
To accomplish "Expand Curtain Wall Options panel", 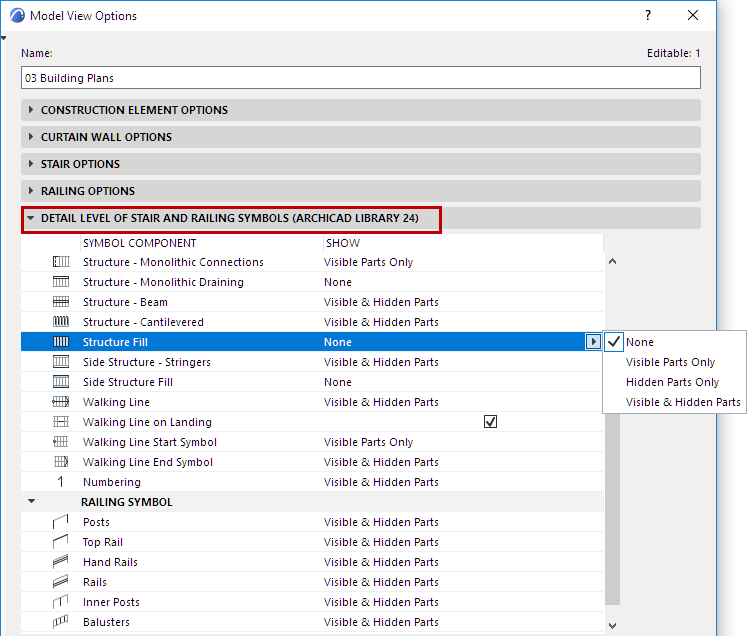I will point(31,137).
